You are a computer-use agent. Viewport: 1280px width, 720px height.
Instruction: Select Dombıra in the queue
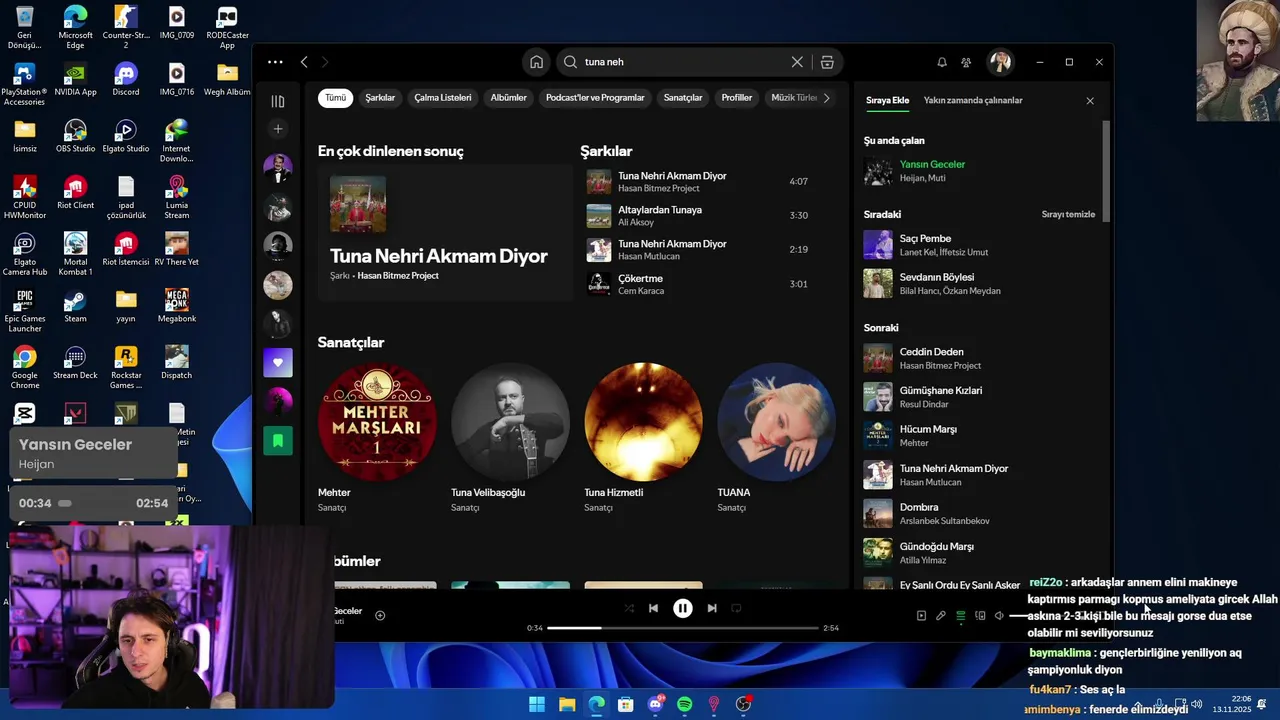[x=980, y=514]
